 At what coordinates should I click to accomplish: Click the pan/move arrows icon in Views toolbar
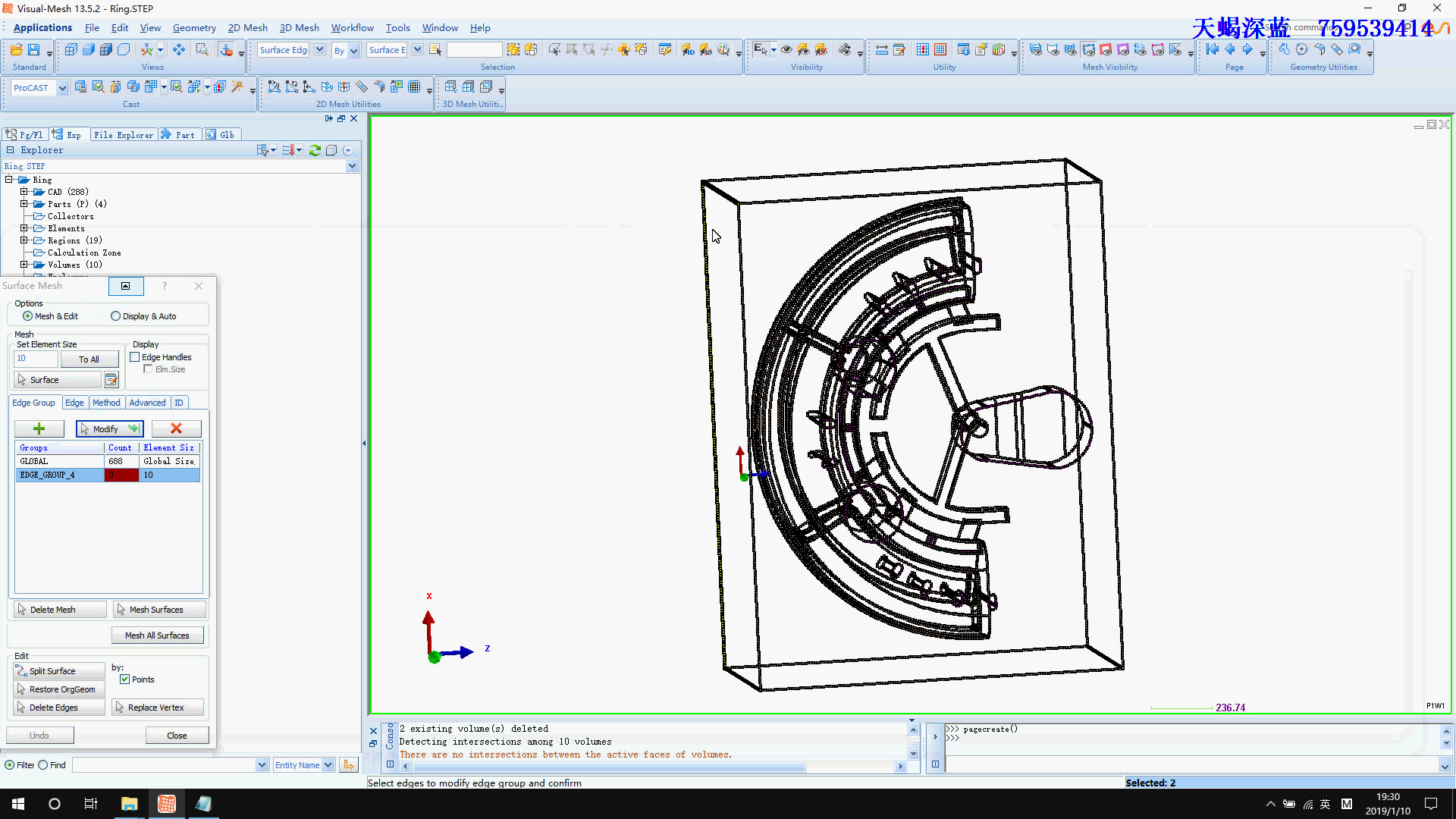(179, 49)
